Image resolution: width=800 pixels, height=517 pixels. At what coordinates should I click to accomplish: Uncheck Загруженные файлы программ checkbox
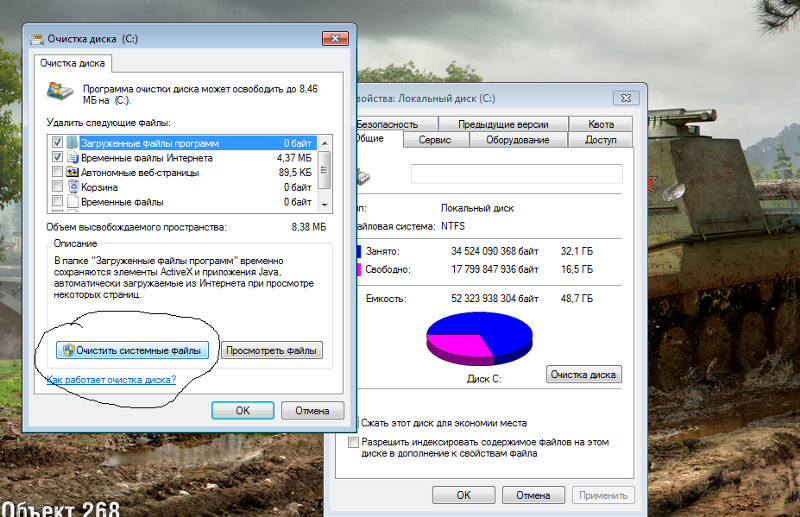(x=57, y=142)
